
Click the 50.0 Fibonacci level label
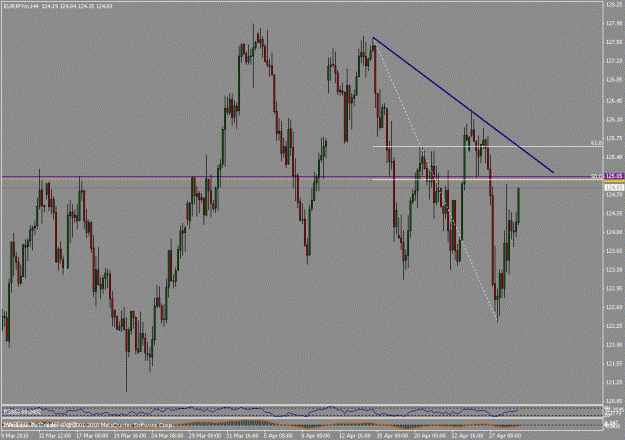(x=596, y=176)
